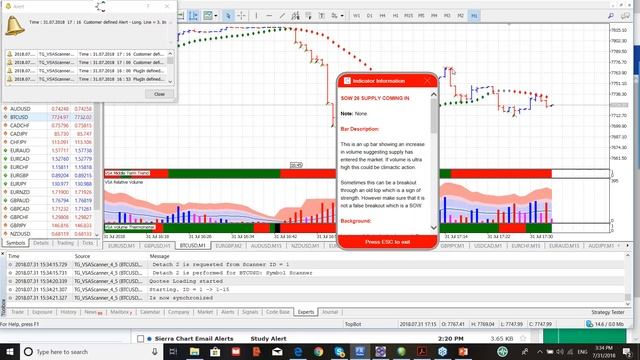Screen dimensions: 640x360
Task: Activate the crosshair tool
Action: [241, 16]
